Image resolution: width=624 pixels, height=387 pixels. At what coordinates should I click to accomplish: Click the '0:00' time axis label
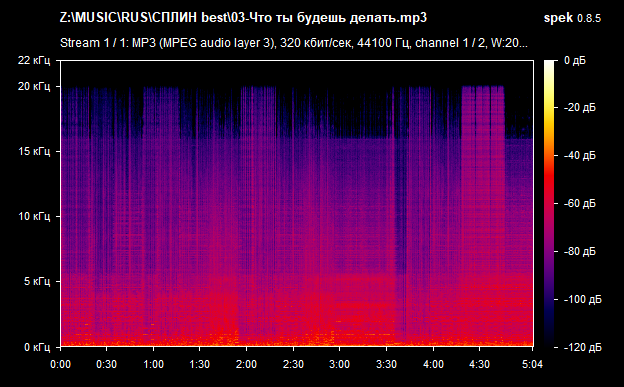[x=60, y=364]
